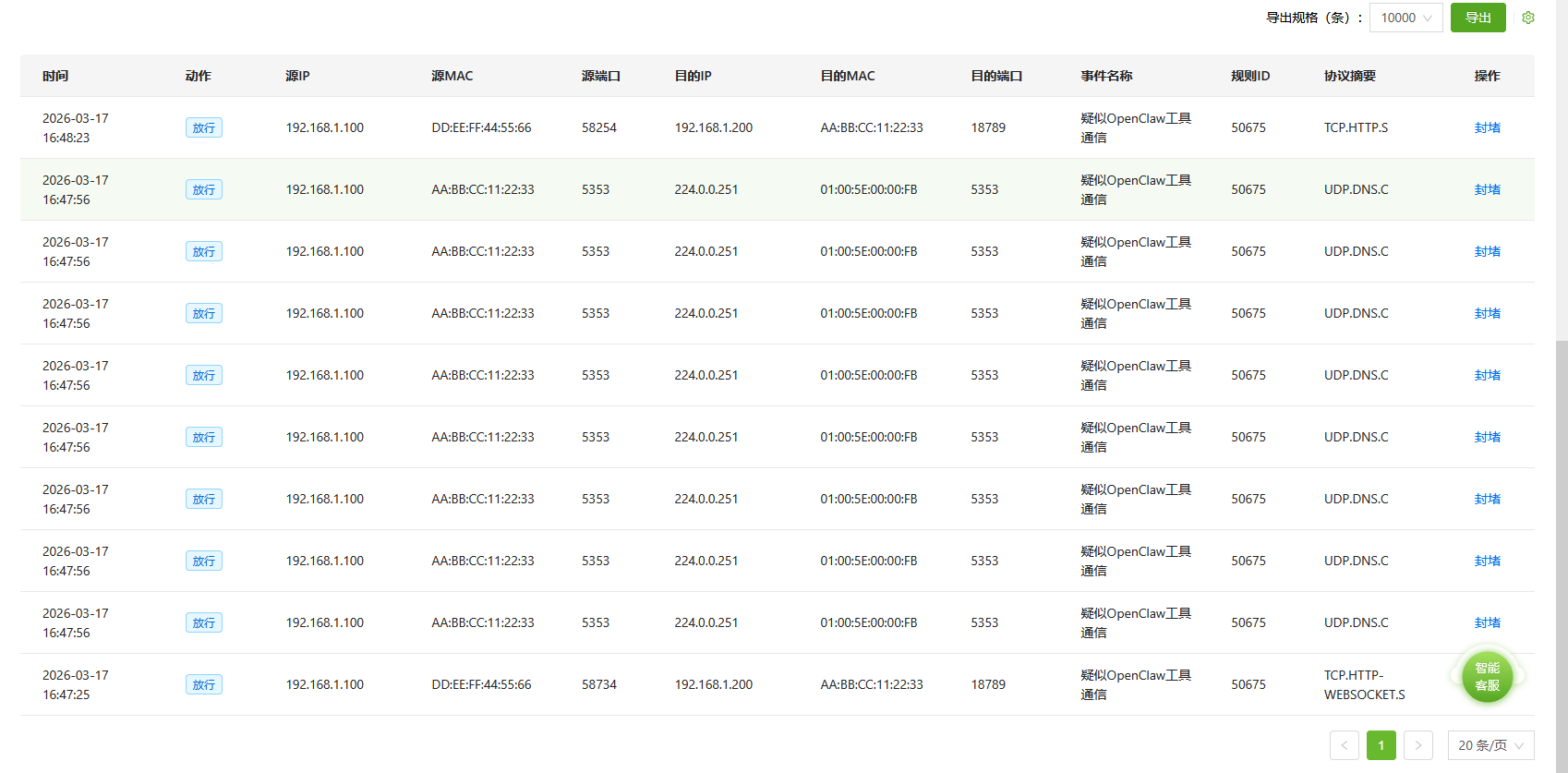This screenshot has height=773, width=1568.
Task: Click destination IP 192.168.1.200 in first row
Action: pyautogui.click(x=714, y=127)
